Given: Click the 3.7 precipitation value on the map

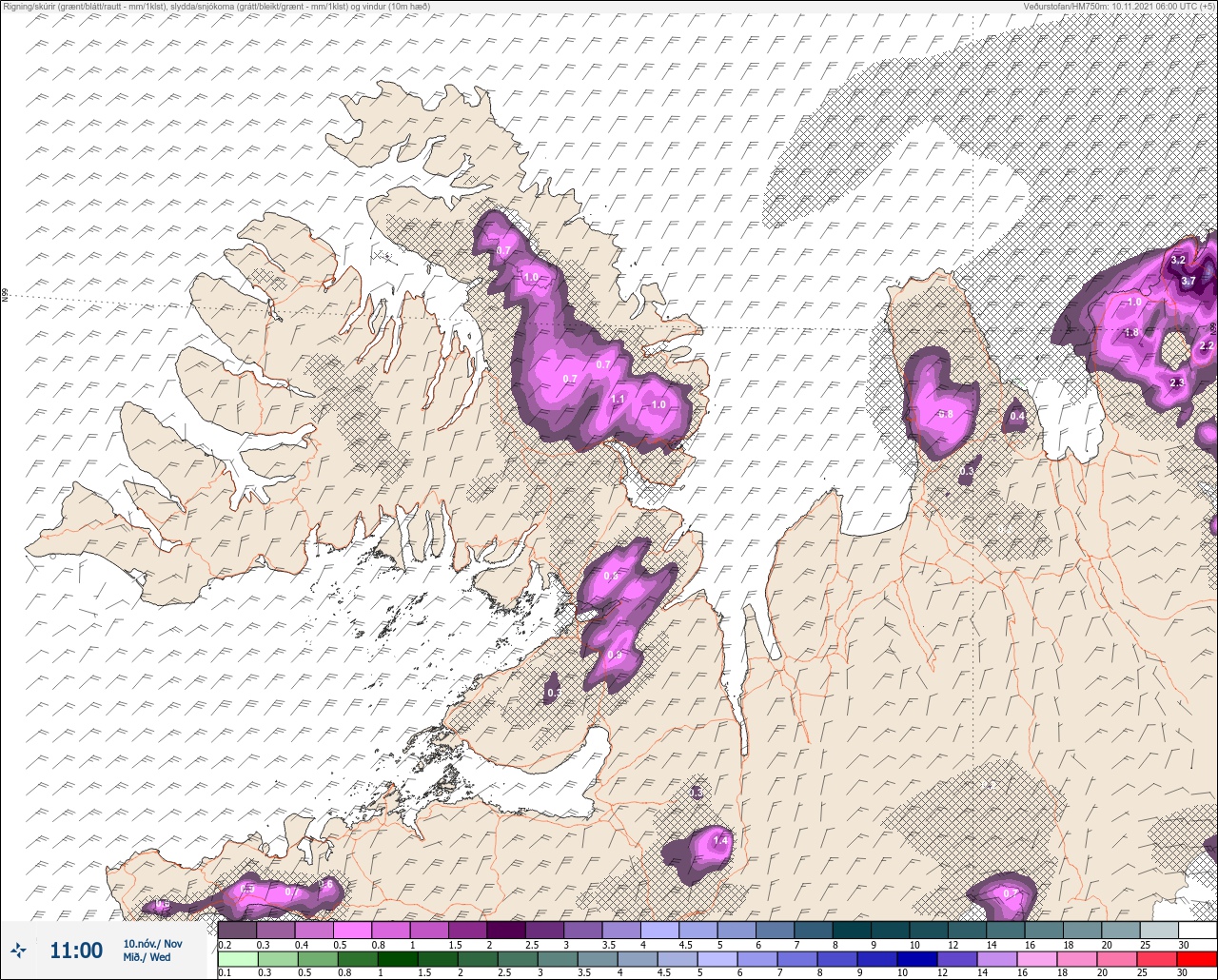Looking at the screenshot, I should click(x=1189, y=282).
